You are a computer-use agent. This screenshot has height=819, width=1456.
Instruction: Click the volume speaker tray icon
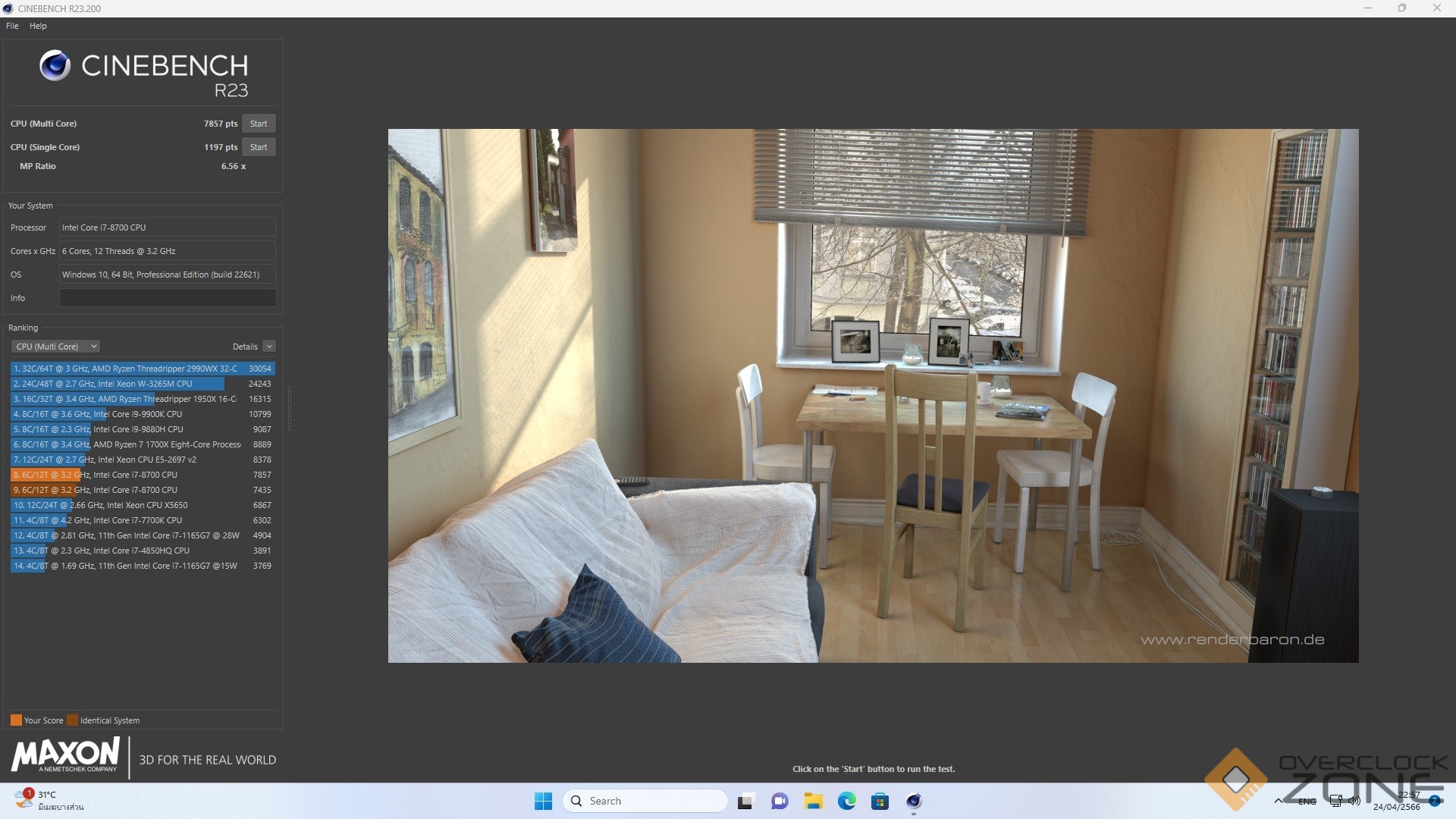(x=1354, y=801)
